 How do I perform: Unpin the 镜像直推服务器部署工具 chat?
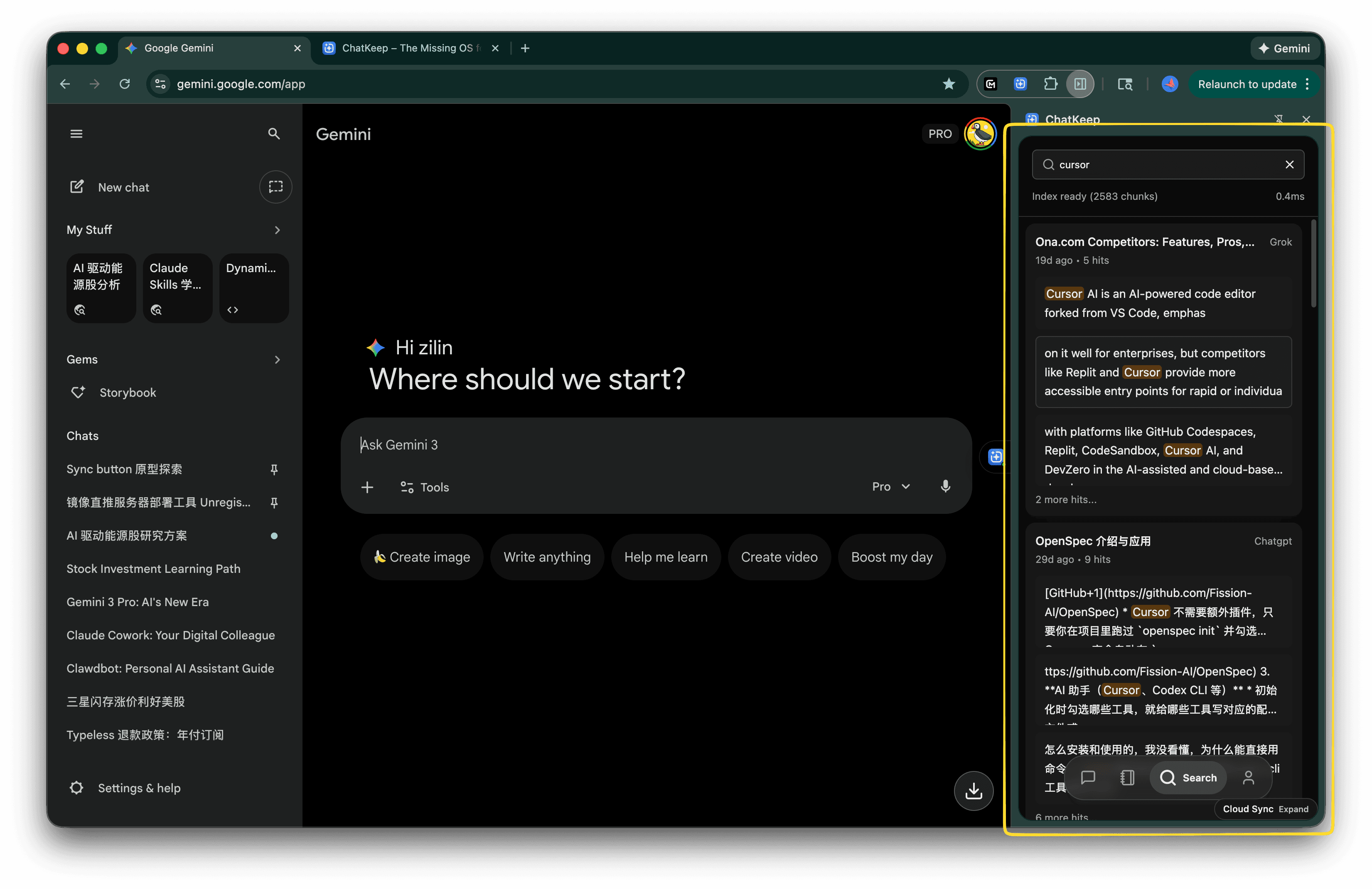point(275,502)
